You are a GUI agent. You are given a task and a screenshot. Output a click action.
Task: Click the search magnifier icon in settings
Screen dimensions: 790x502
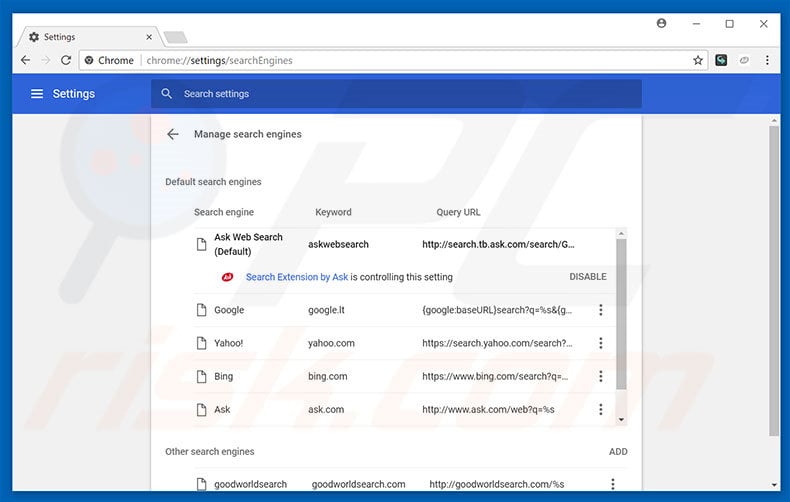167,94
